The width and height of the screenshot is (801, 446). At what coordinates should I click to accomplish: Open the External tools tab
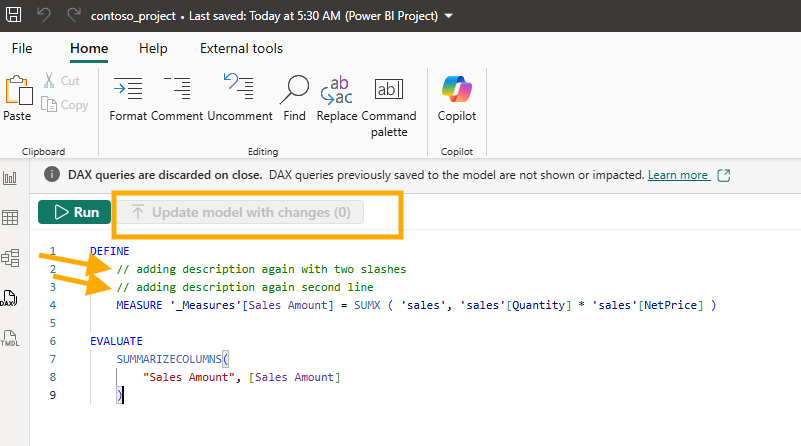pyautogui.click(x=241, y=48)
